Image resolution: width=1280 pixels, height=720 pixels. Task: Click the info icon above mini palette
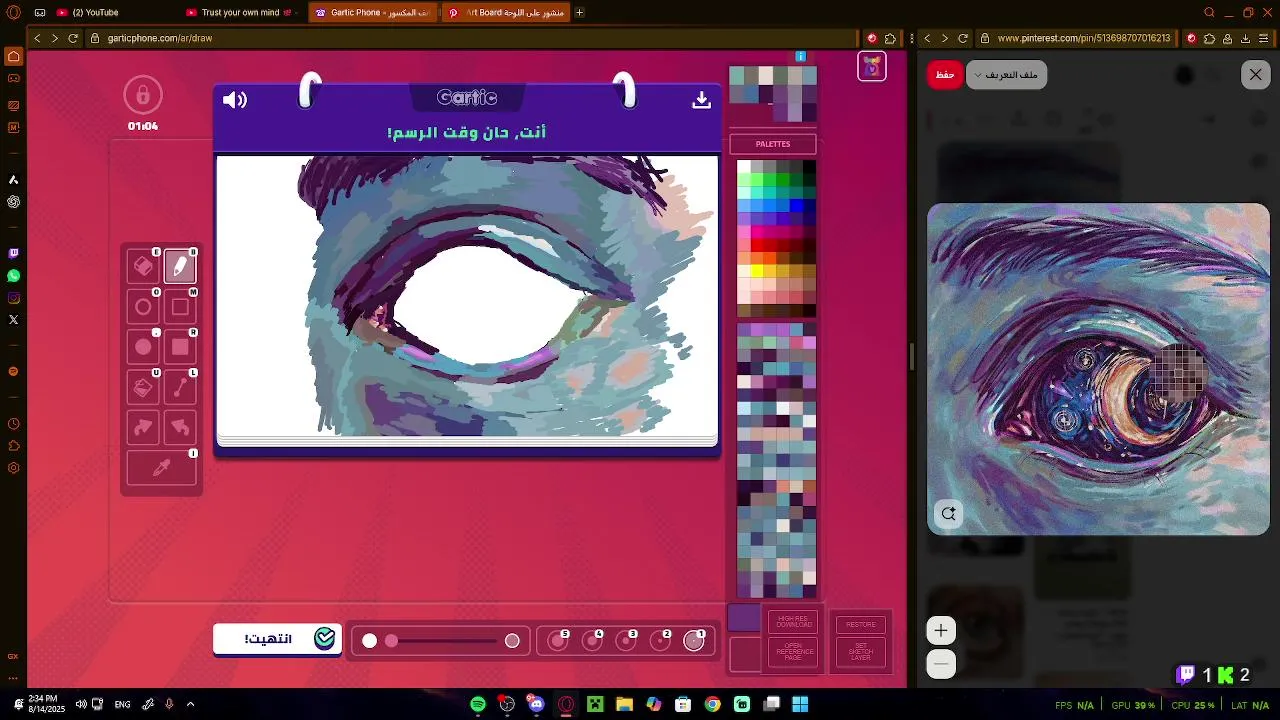click(x=800, y=57)
